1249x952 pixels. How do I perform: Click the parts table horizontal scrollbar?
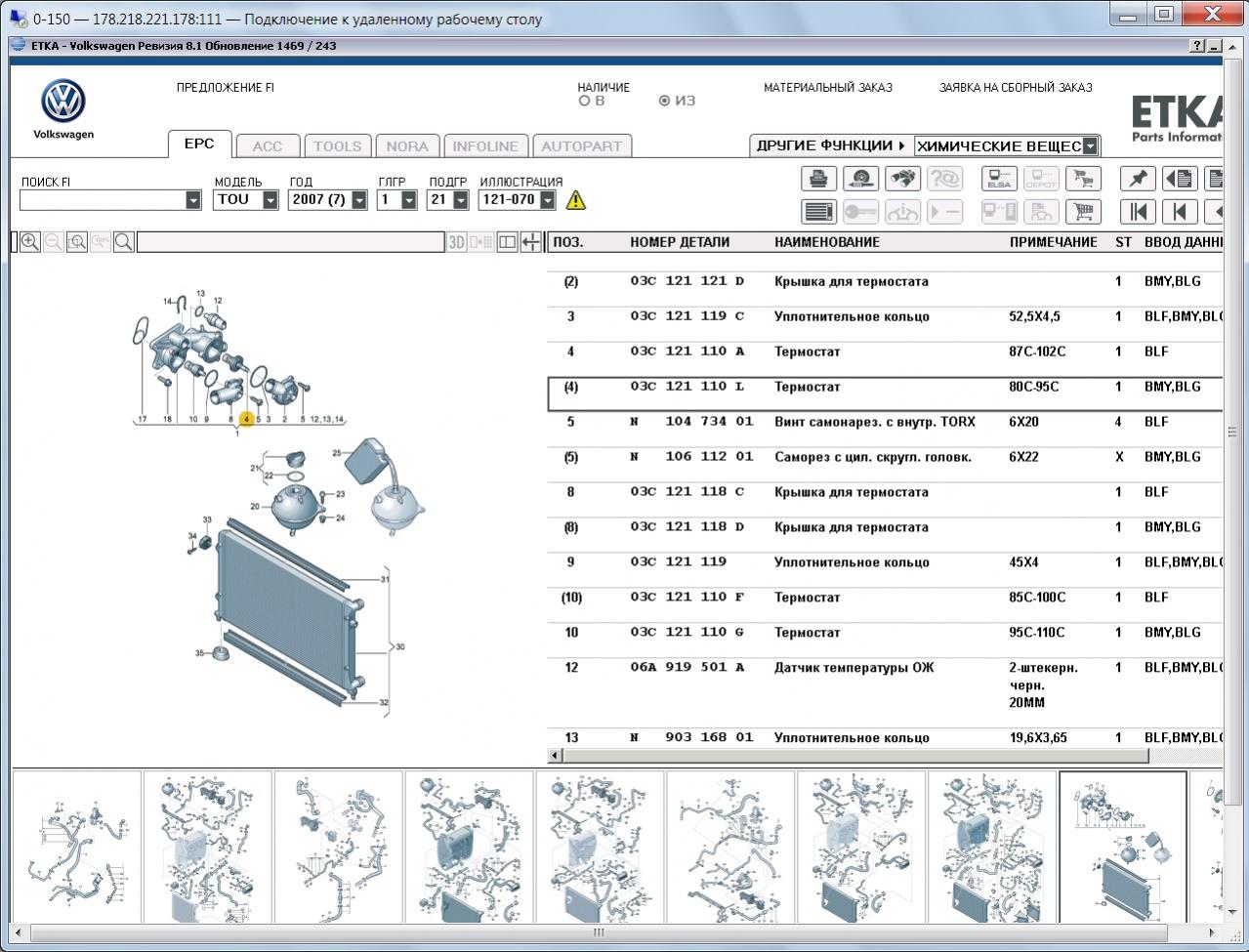[x=854, y=756]
